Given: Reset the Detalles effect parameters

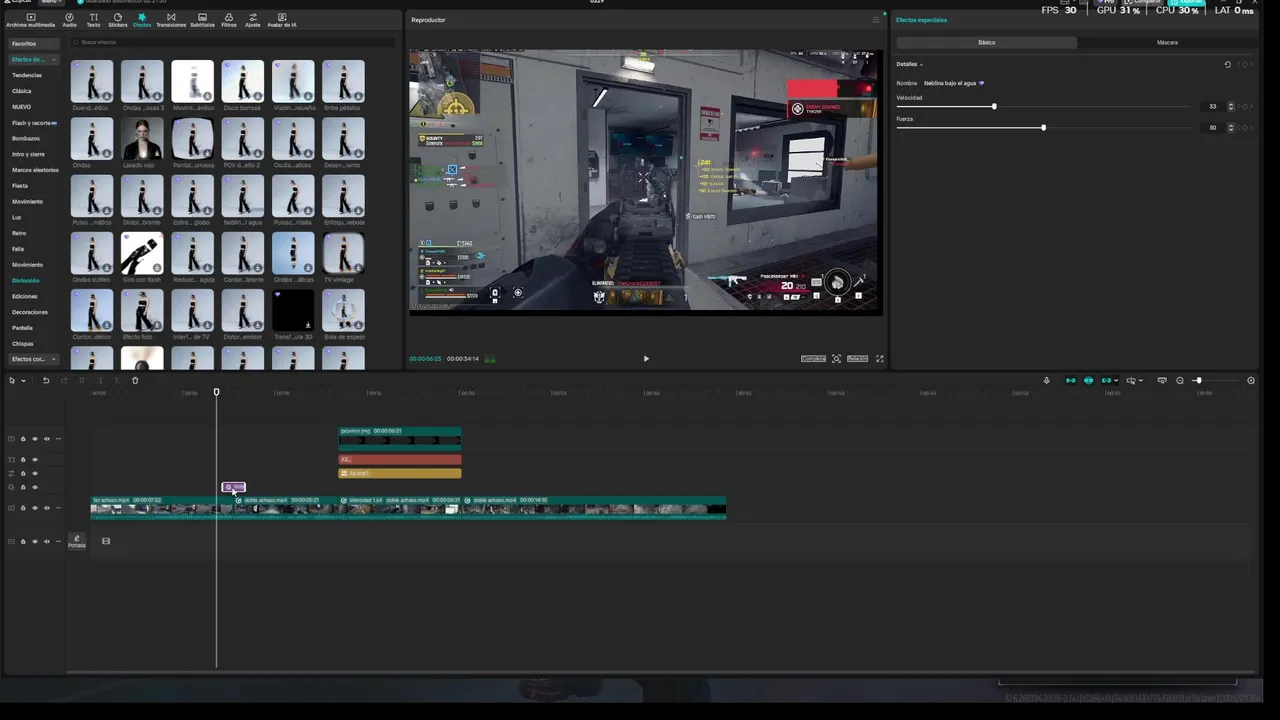Looking at the screenshot, I should point(1228,64).
